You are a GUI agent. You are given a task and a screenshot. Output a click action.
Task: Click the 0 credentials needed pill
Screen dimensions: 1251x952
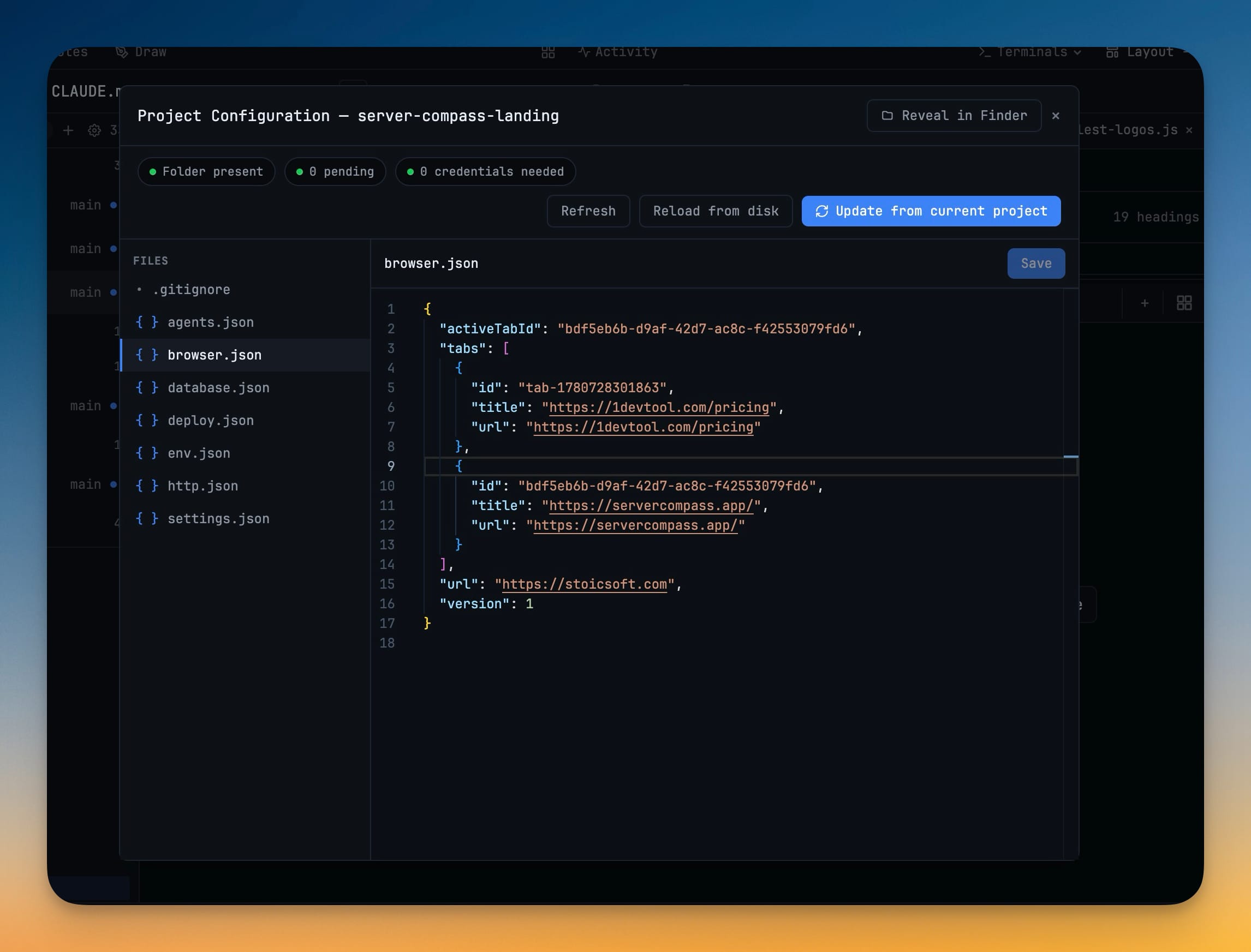pyautogui.click(x=485, y=172)
